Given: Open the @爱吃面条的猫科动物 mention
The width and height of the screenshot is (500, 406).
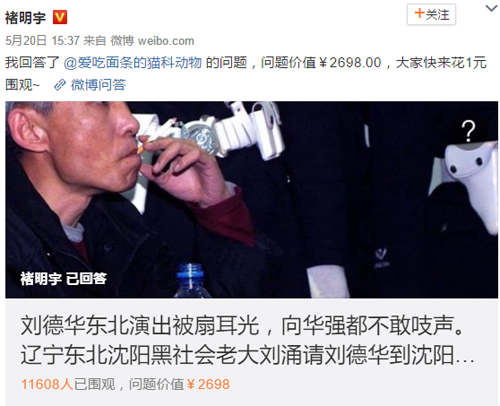Looking at the screenshot, I should 133,63.
